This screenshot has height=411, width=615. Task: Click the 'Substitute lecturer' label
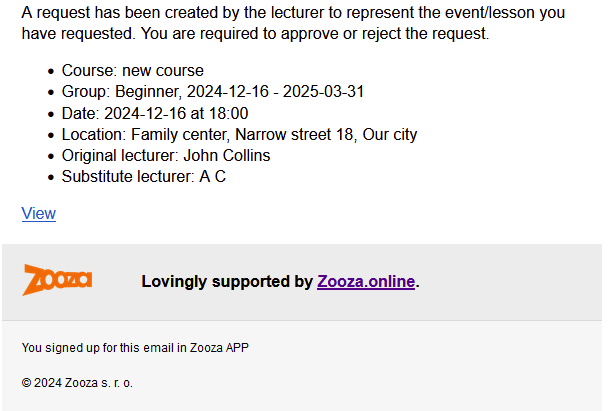pyautogui.click(x=128, y=176)
